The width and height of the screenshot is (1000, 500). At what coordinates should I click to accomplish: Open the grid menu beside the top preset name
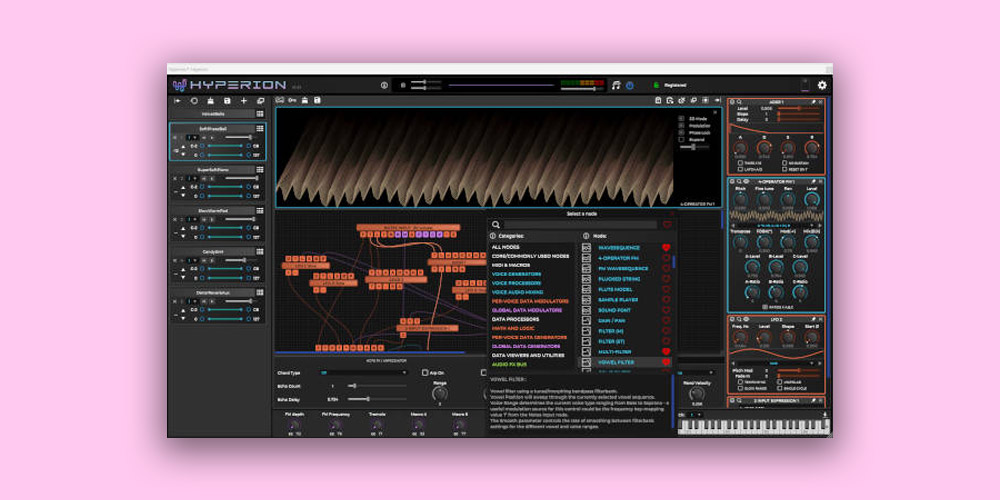pyautogui.click(x=260, y=114)
